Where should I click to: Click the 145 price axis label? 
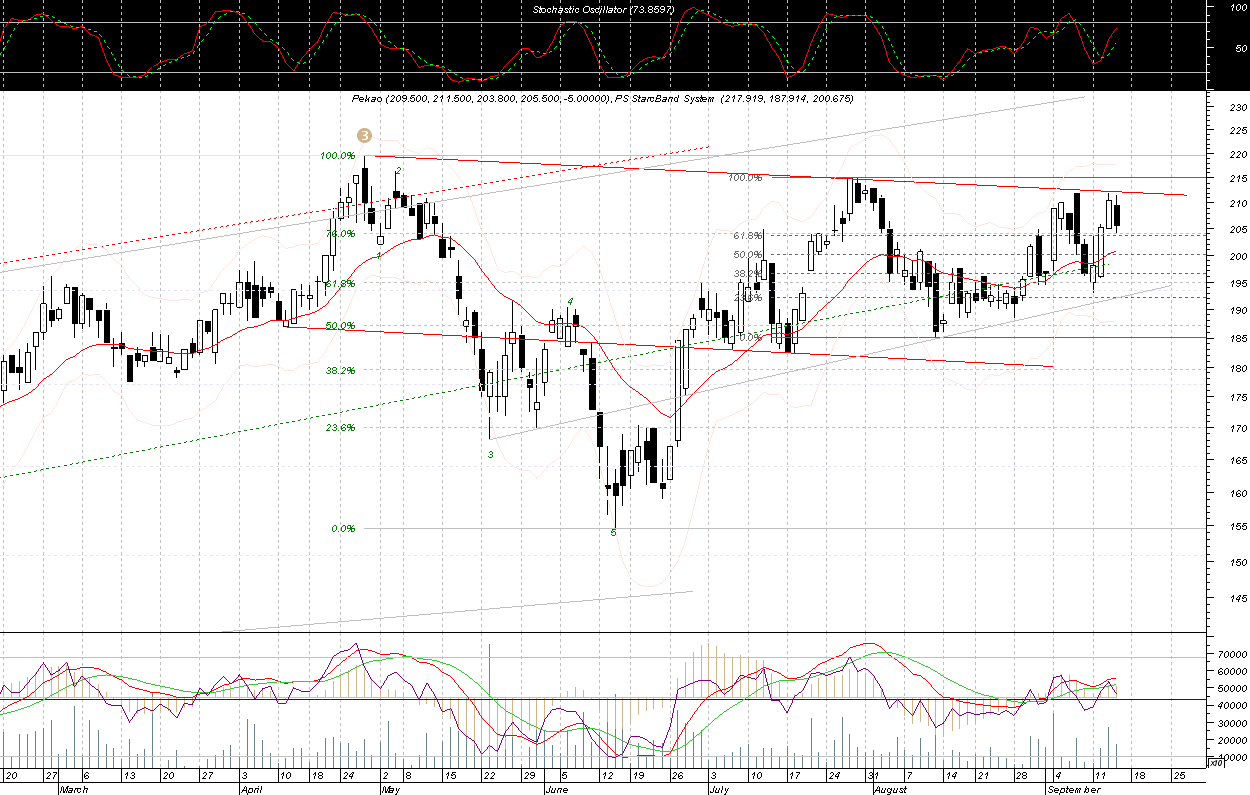[1236, 598]
